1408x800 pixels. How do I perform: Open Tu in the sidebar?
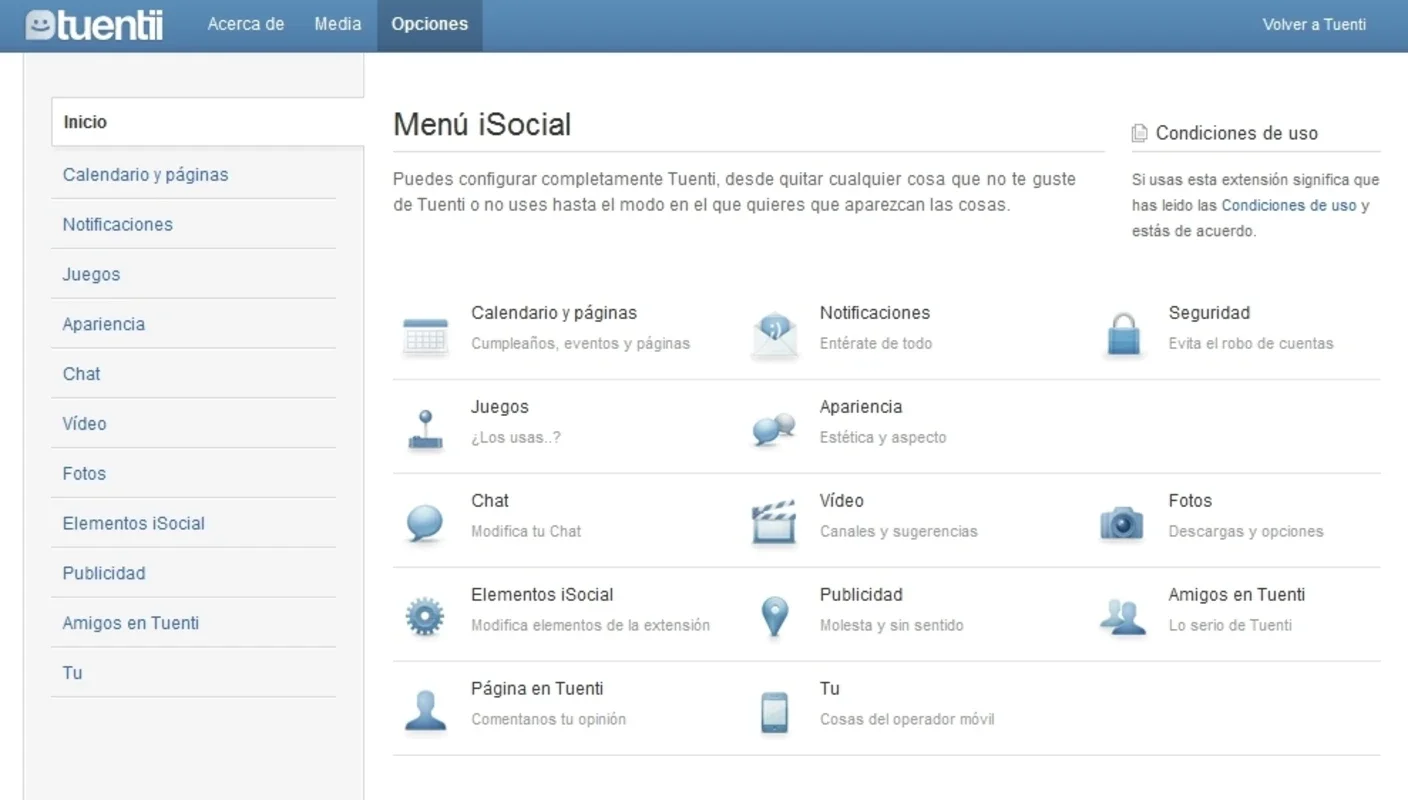tap(72, 673)
